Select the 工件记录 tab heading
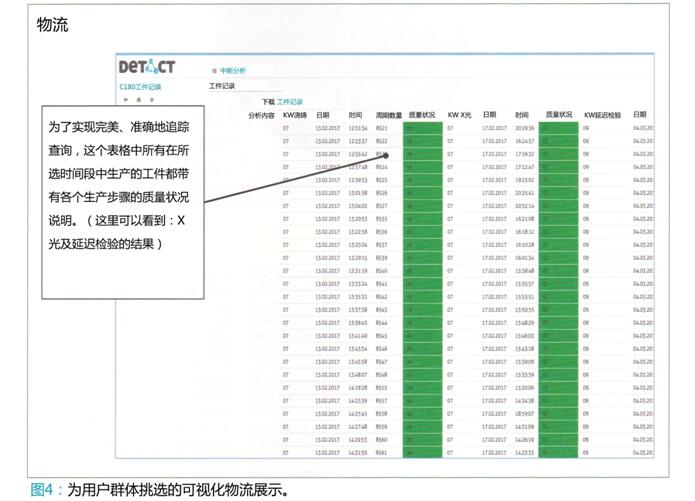 tap(222, 86)
